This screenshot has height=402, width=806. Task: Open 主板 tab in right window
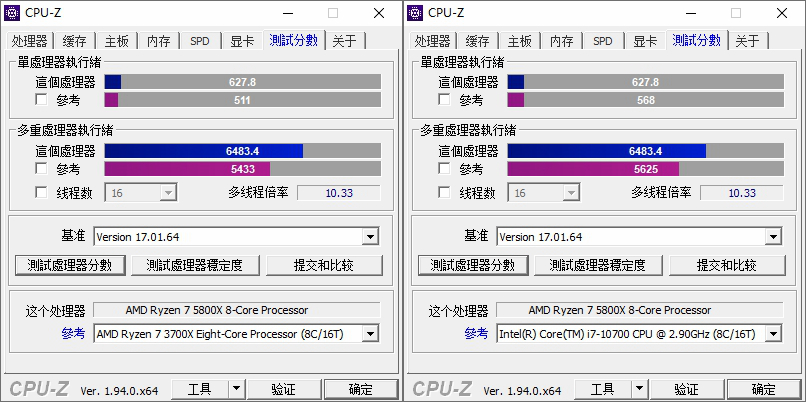coord(520,41)
